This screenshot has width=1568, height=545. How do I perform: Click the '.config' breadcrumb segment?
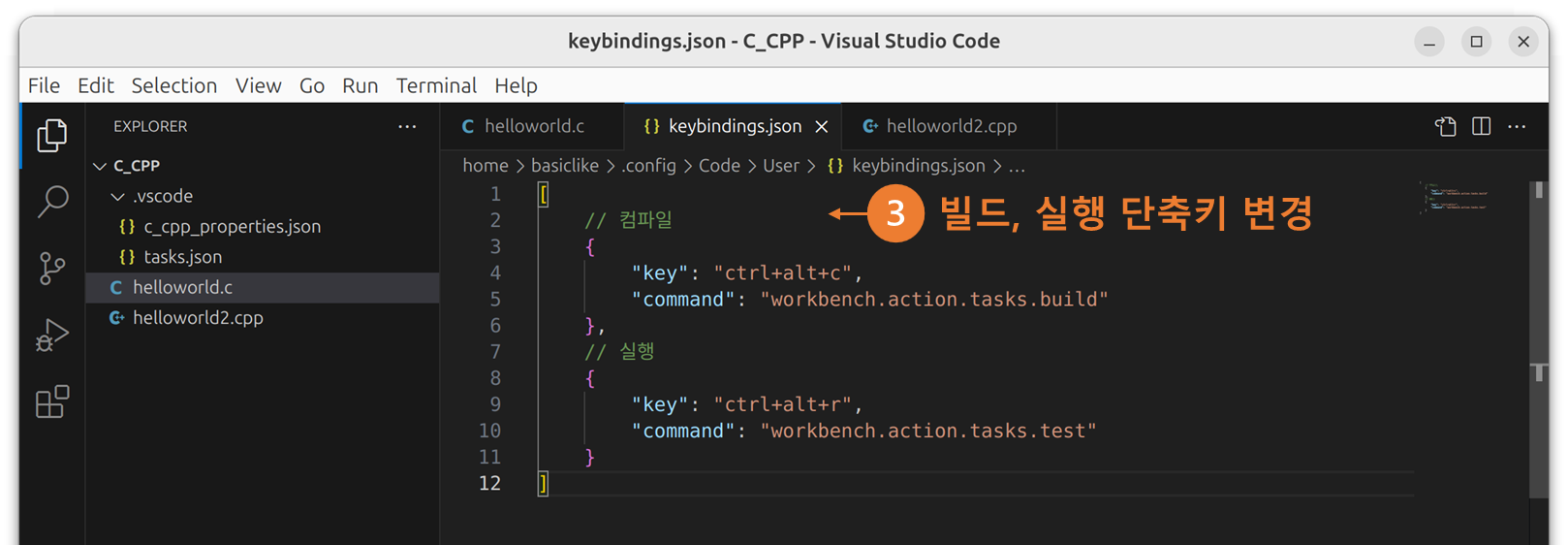coord(648,166)
